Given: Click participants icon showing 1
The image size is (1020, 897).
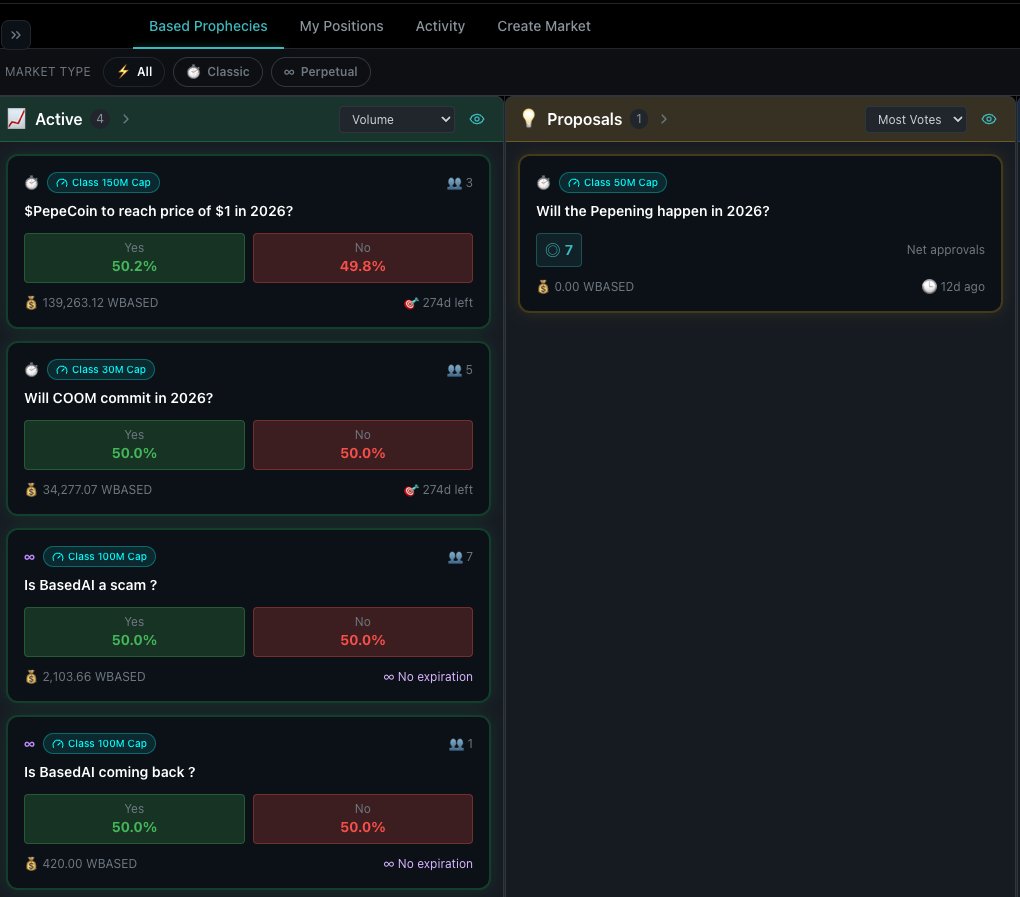Looking at the screenshot, I should (x=457, y=743).
